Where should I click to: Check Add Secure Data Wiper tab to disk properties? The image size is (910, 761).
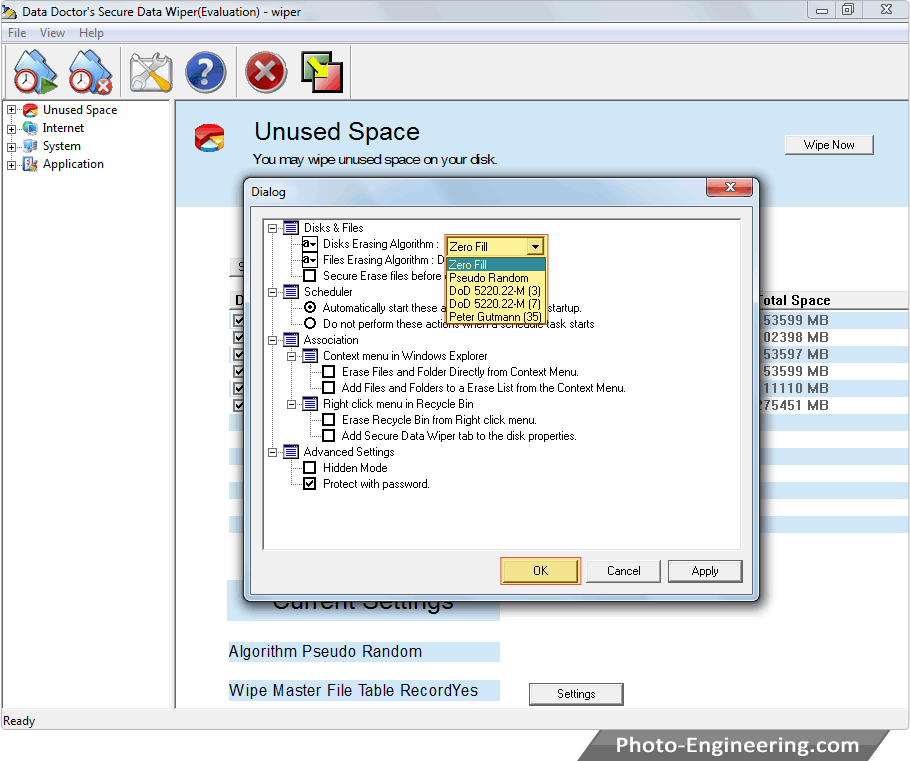(328, 435)
